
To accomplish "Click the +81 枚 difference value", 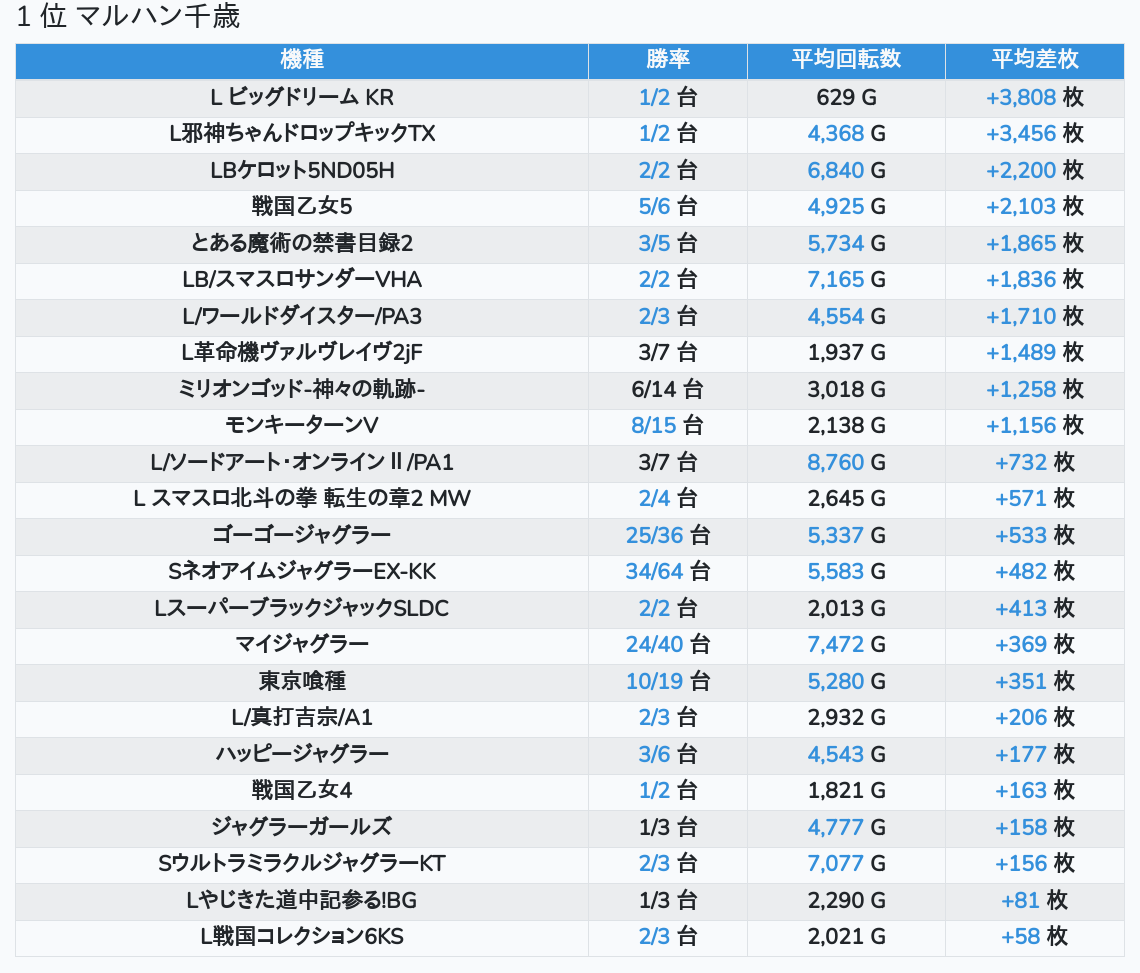I will click(x=1035, y=900).
